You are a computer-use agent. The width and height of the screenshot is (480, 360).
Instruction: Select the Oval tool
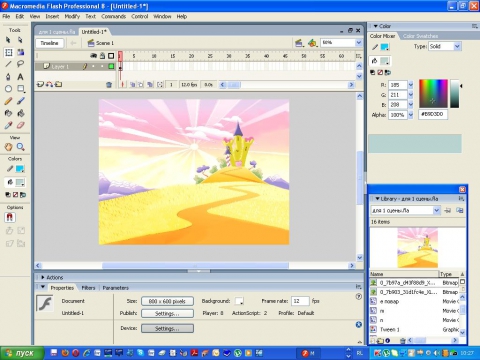click(8, 89)
